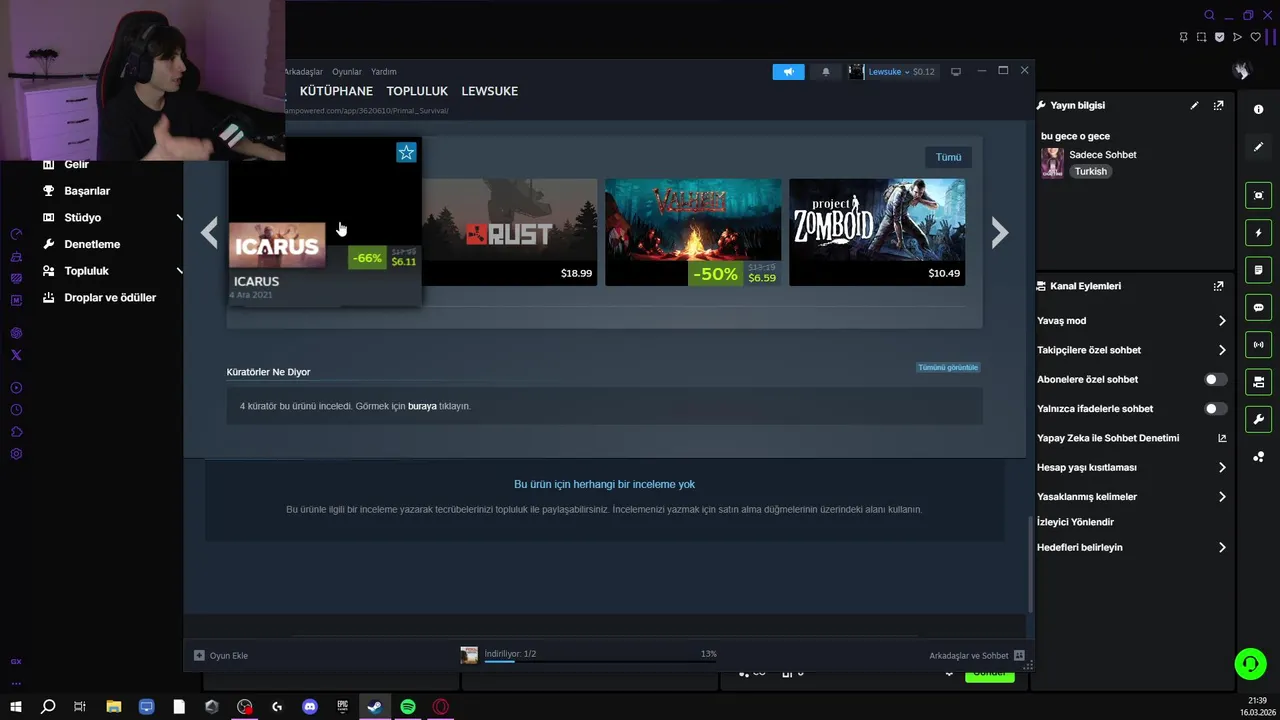Screen dimensions: 1280x720
Task: Expand Yasaklanmış kelimeler options
Action: (1222, 497)
